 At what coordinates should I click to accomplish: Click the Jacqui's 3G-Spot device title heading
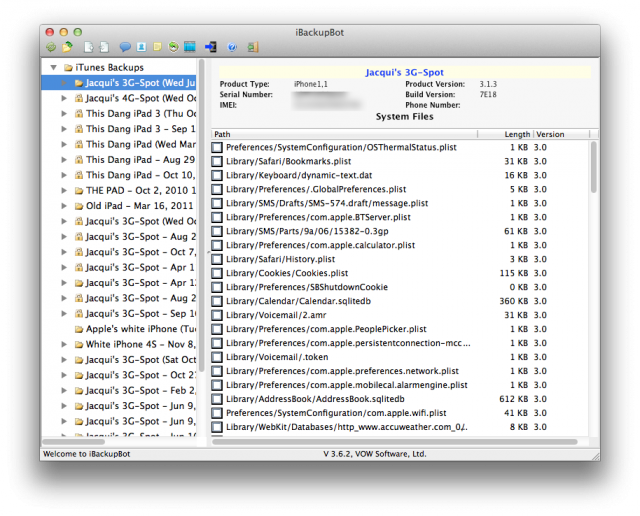(404, 73)
